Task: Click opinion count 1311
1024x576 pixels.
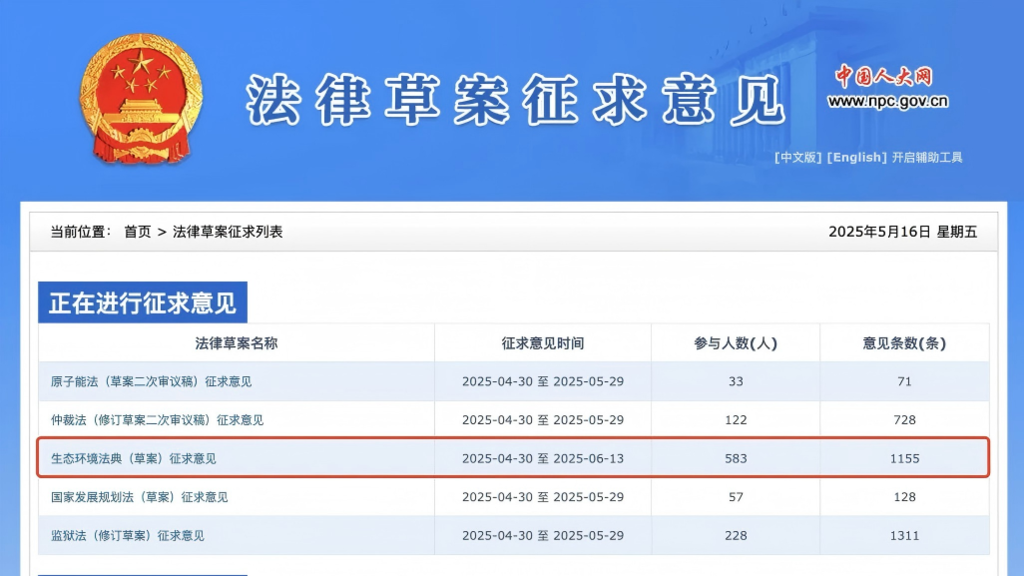Action: coord(904,536)
